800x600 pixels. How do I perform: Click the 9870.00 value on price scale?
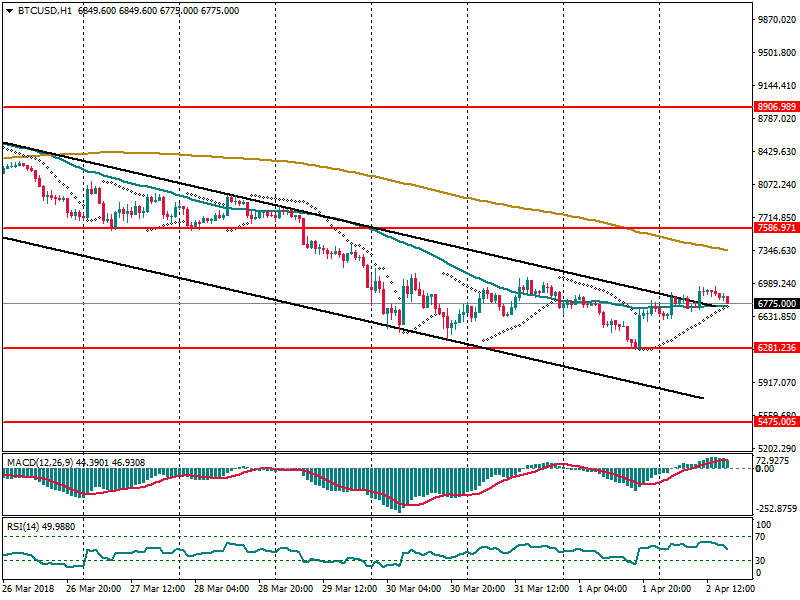[776, 20]
